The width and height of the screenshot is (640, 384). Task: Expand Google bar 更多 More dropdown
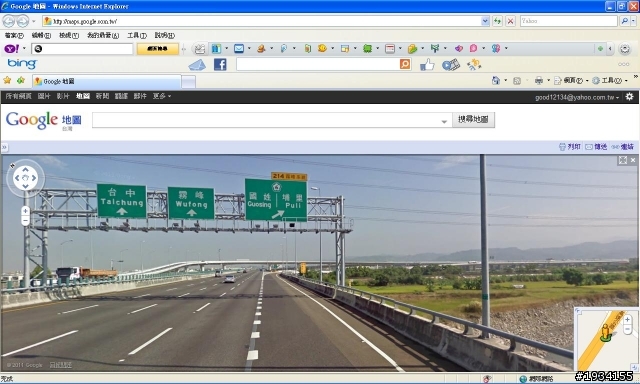[x=162, y=96]
